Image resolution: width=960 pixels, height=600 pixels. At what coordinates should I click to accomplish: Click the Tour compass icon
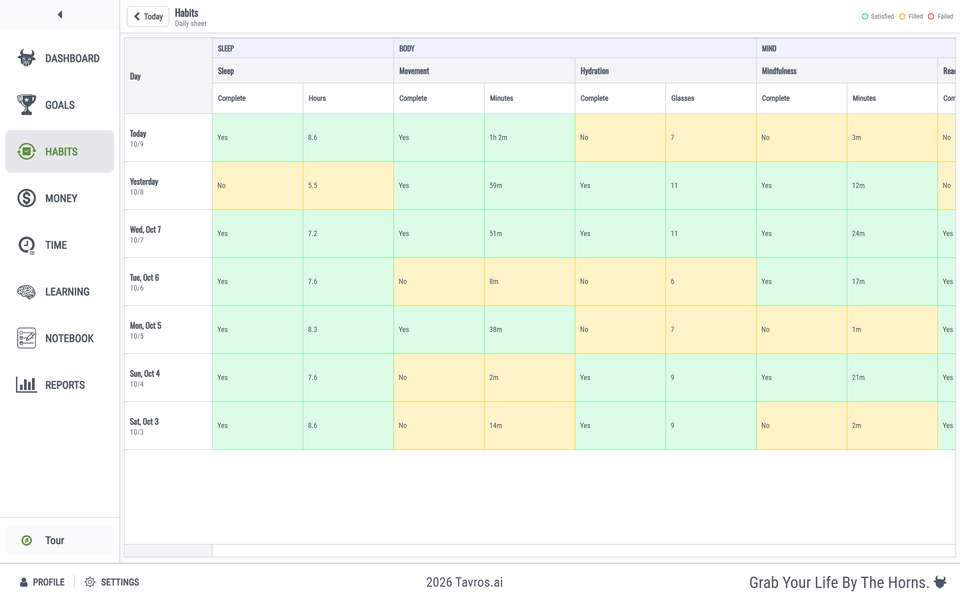click(x=26, y=541)
